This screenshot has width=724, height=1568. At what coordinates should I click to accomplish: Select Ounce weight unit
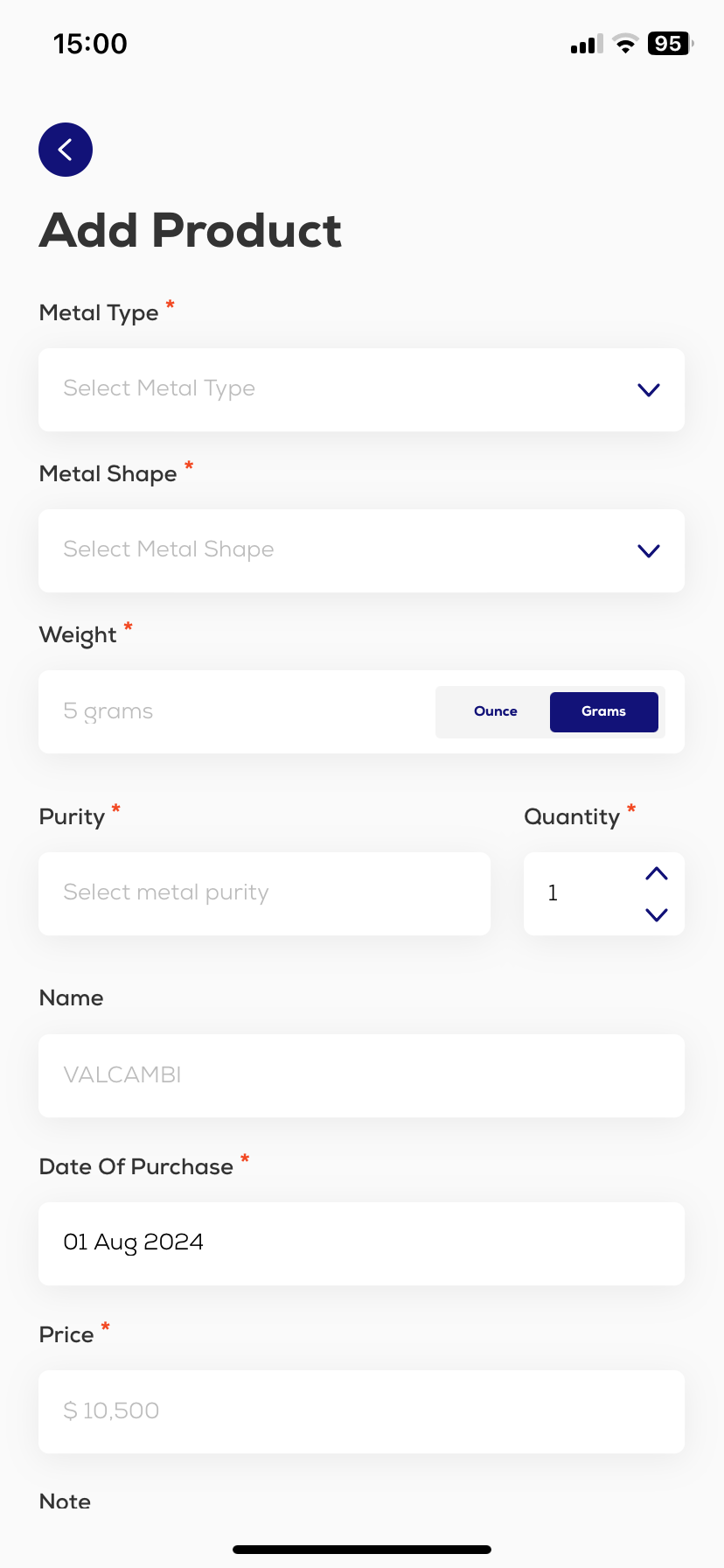pos(495,711)
